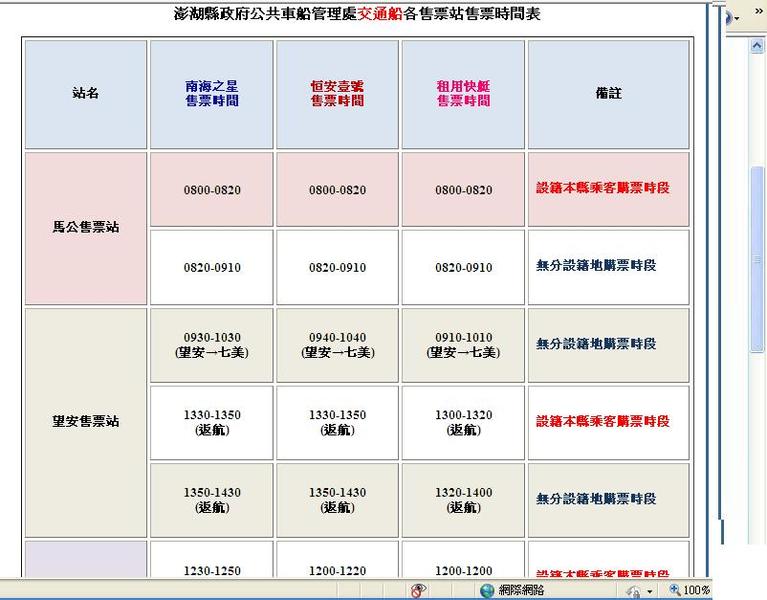767x600 pixels.
Task: Click the 網際網路 zone label in status bar
Action: point(521,590)
